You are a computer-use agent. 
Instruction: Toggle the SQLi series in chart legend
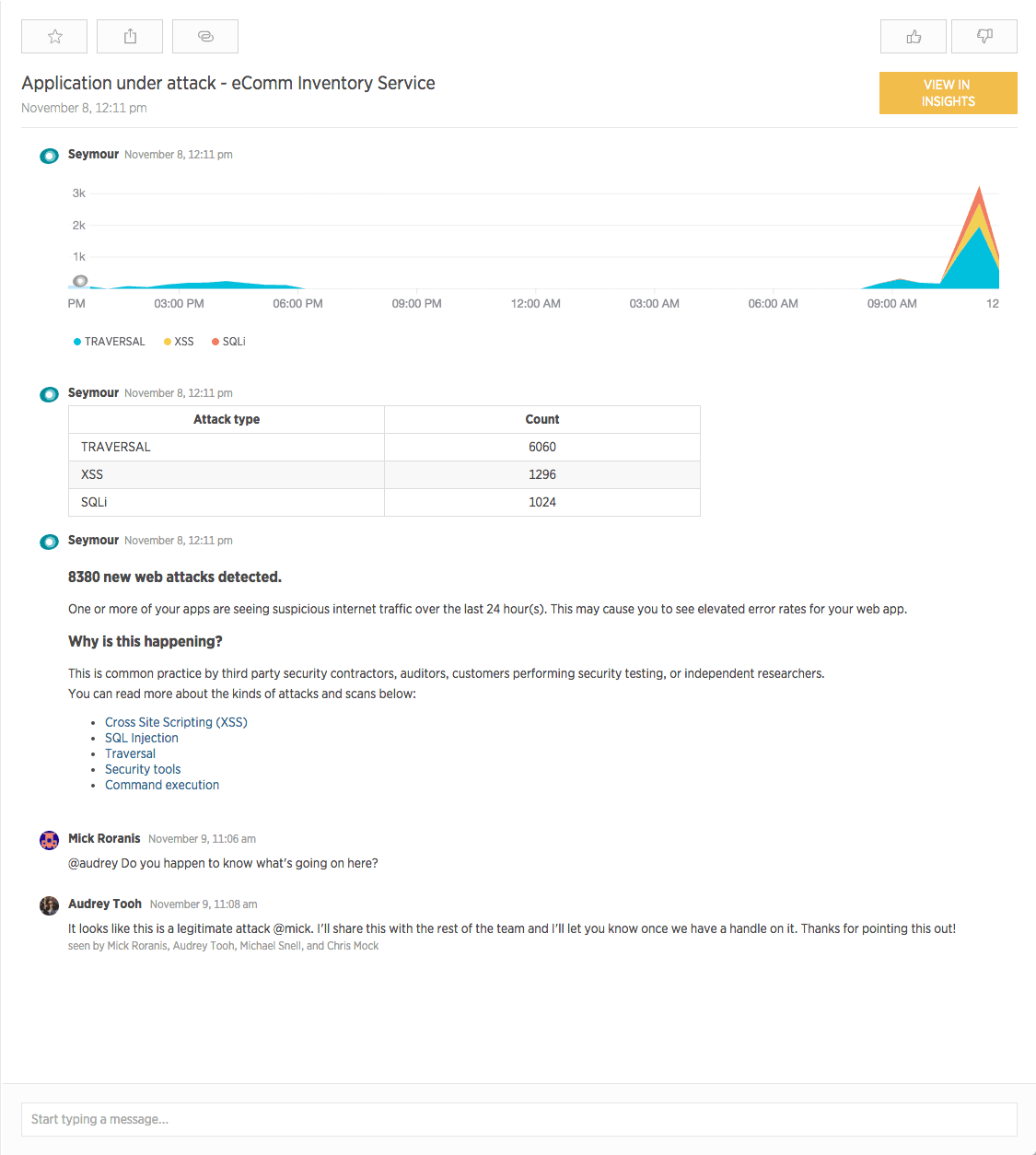pos(229,342)
